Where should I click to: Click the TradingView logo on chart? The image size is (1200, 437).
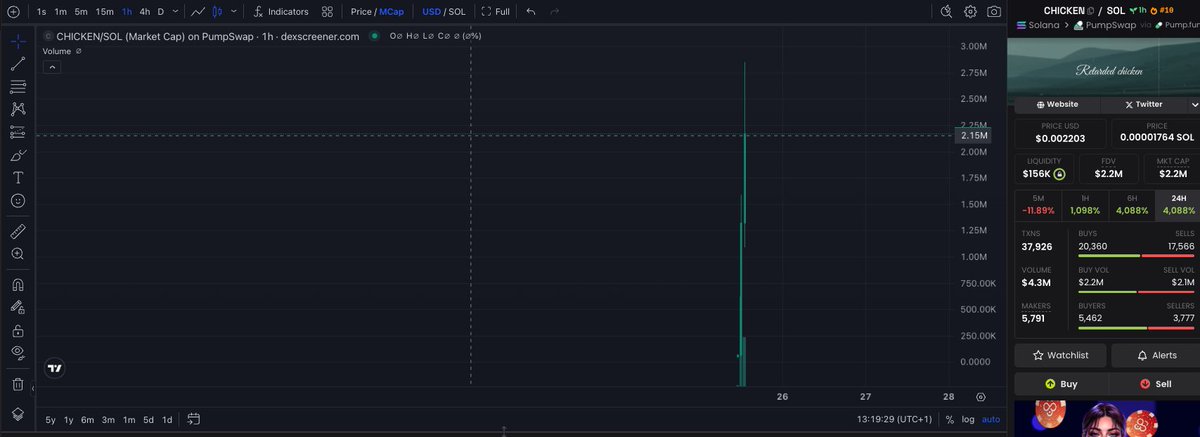55,368
